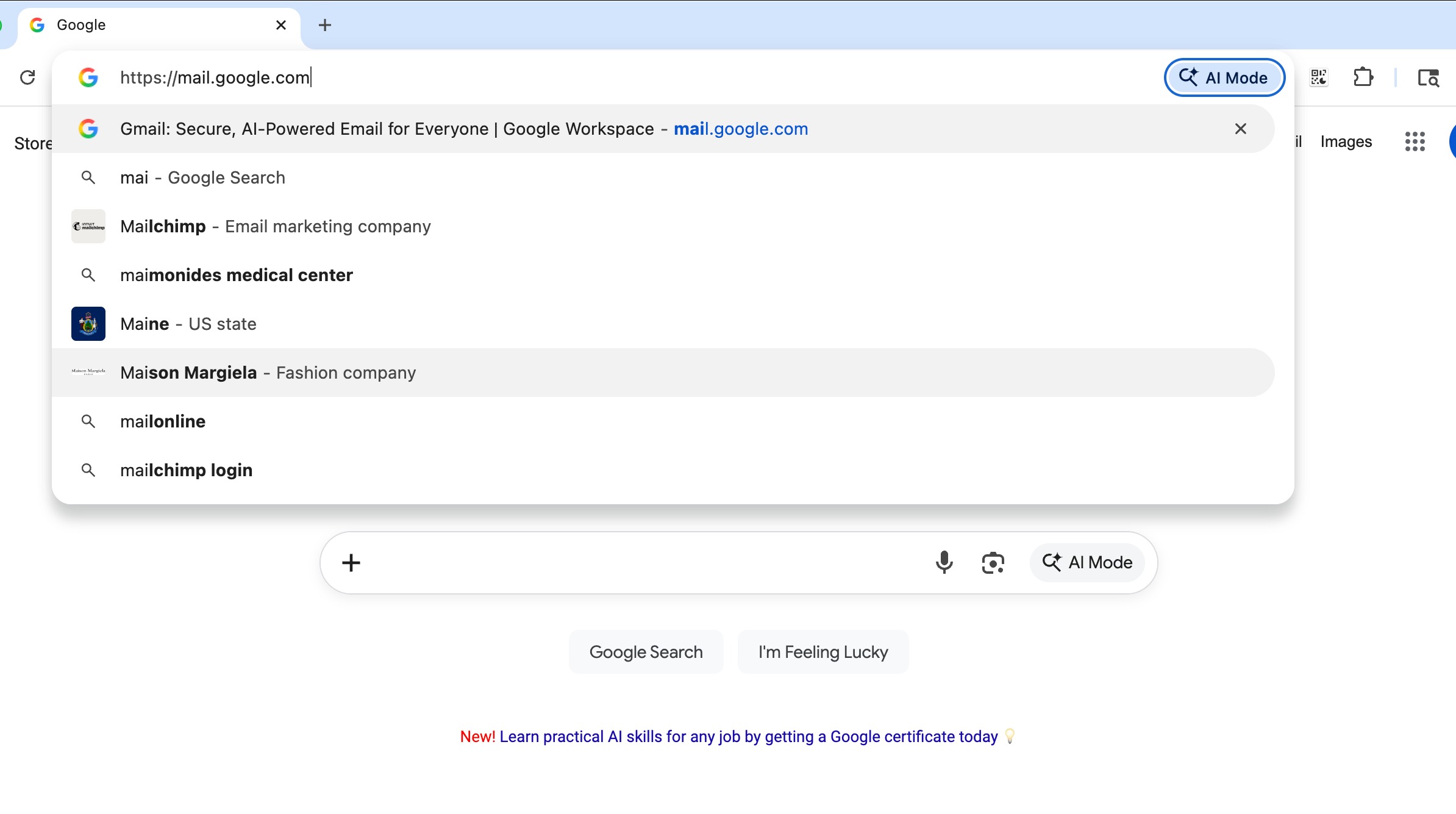Click the Google favicon on the tab
This screenshot has width=1456, height=814.
[x=37, y=25]
